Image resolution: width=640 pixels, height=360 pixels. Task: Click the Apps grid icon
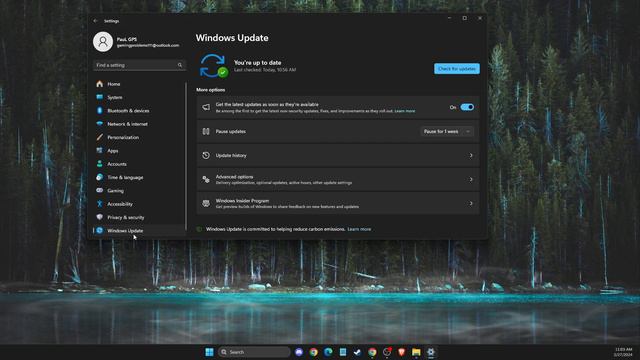pyautogui.click(x=100, y=151)
